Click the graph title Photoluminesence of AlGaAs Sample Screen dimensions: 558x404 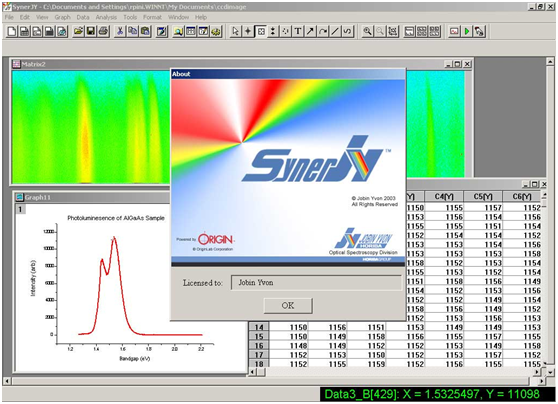116,218
